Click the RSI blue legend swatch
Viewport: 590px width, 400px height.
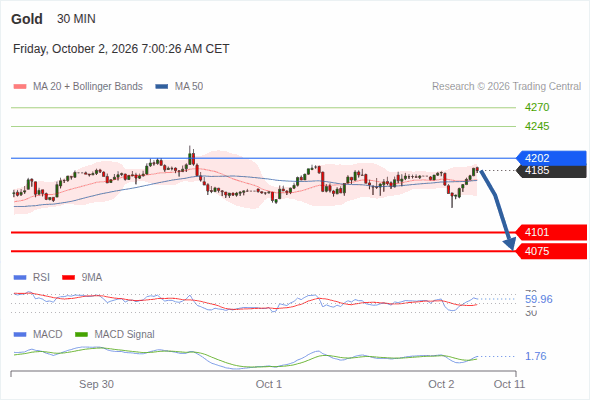(20, 278)
